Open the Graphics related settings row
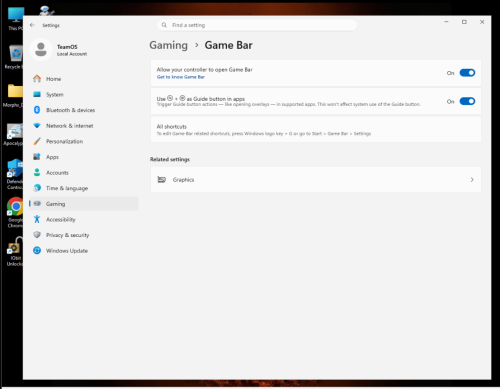Viewport: 500px width, 389px height. tap(316, 180)
